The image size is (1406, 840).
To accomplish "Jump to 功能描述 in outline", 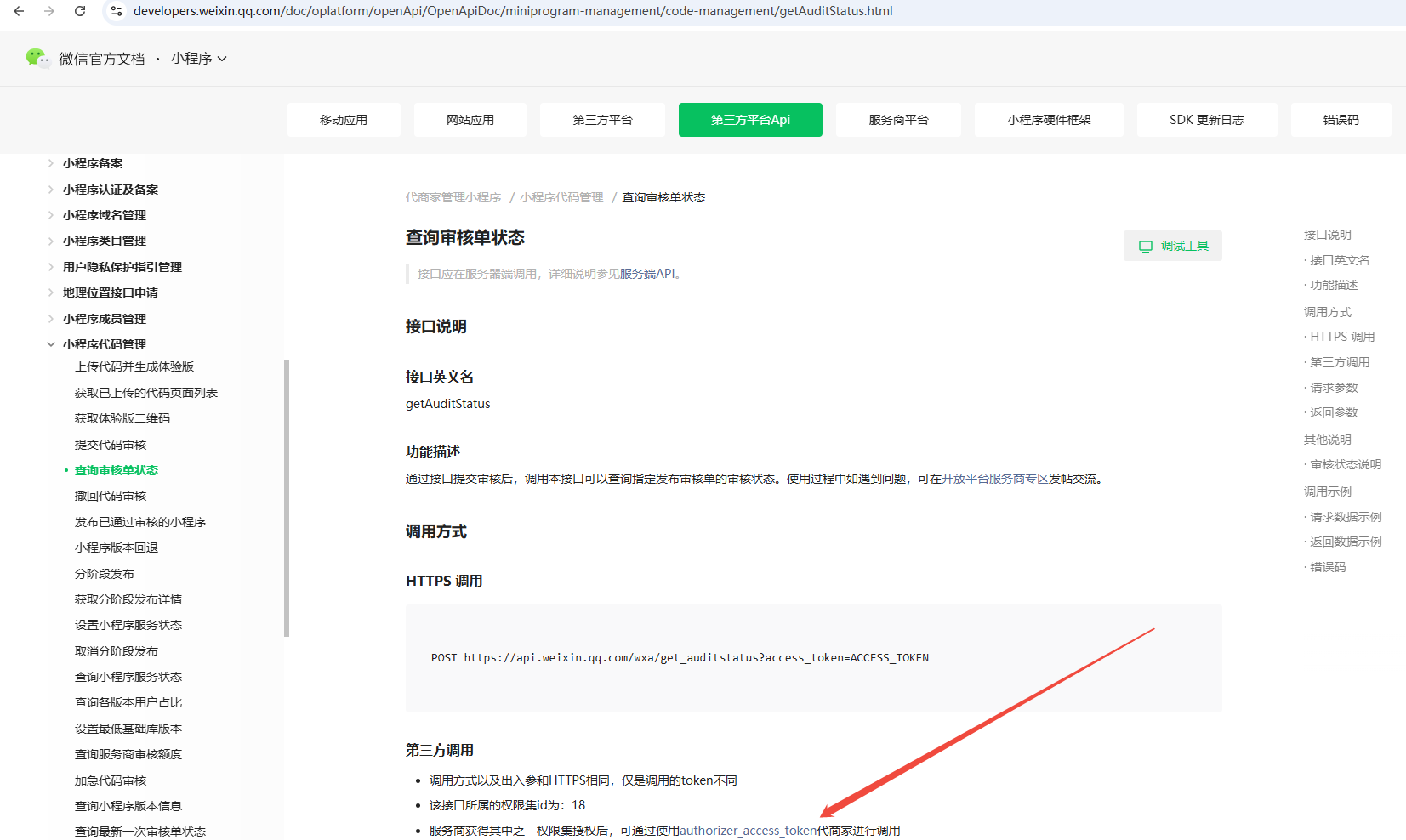I will coord(1334,285).
